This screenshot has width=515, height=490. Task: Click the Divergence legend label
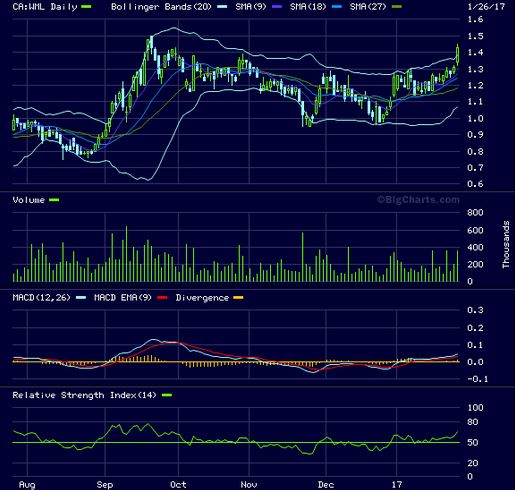202,298
